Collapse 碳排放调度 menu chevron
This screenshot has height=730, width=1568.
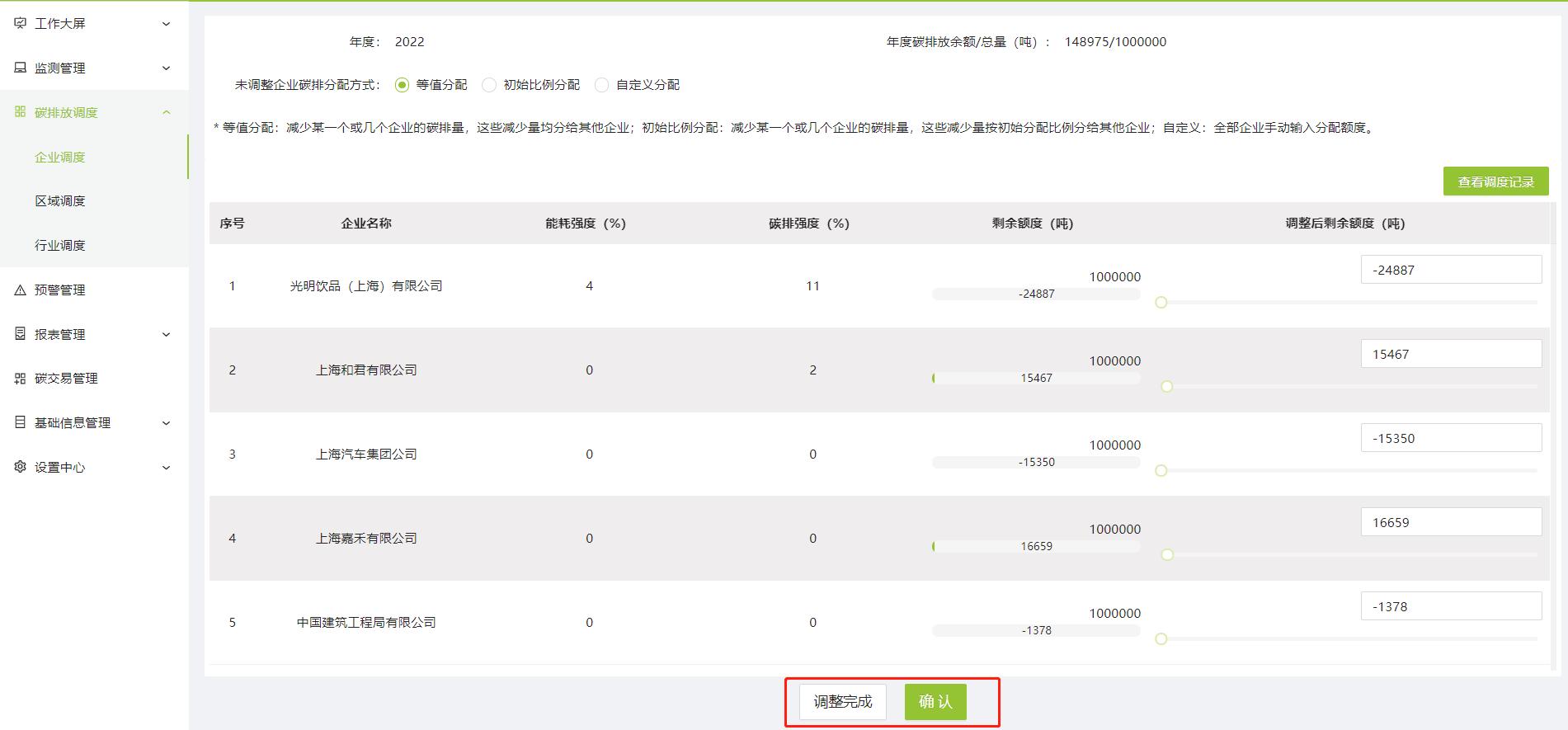click(x=166, y=112)
